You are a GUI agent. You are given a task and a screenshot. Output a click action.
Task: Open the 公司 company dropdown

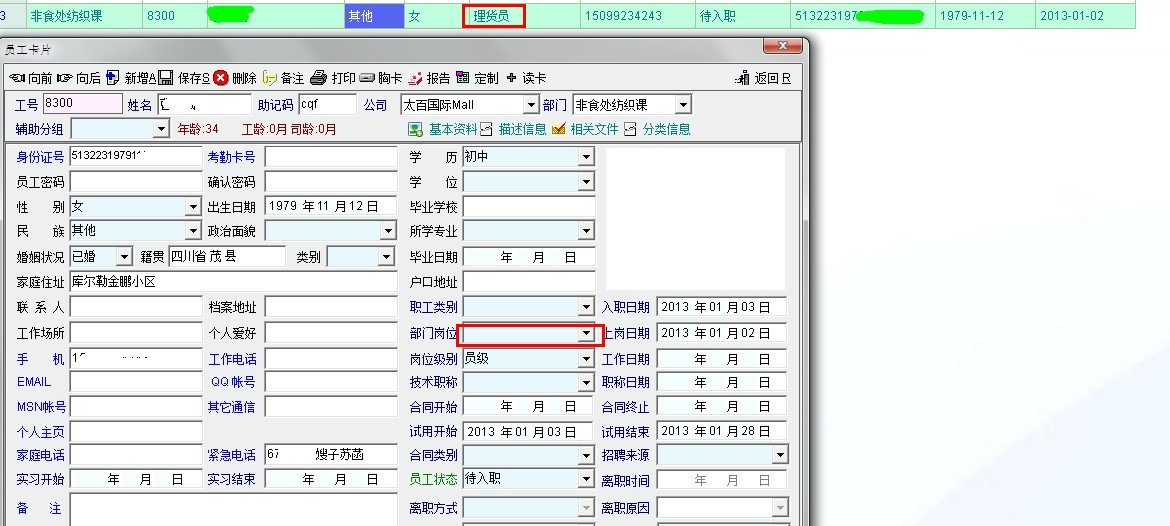pos(531,105)
